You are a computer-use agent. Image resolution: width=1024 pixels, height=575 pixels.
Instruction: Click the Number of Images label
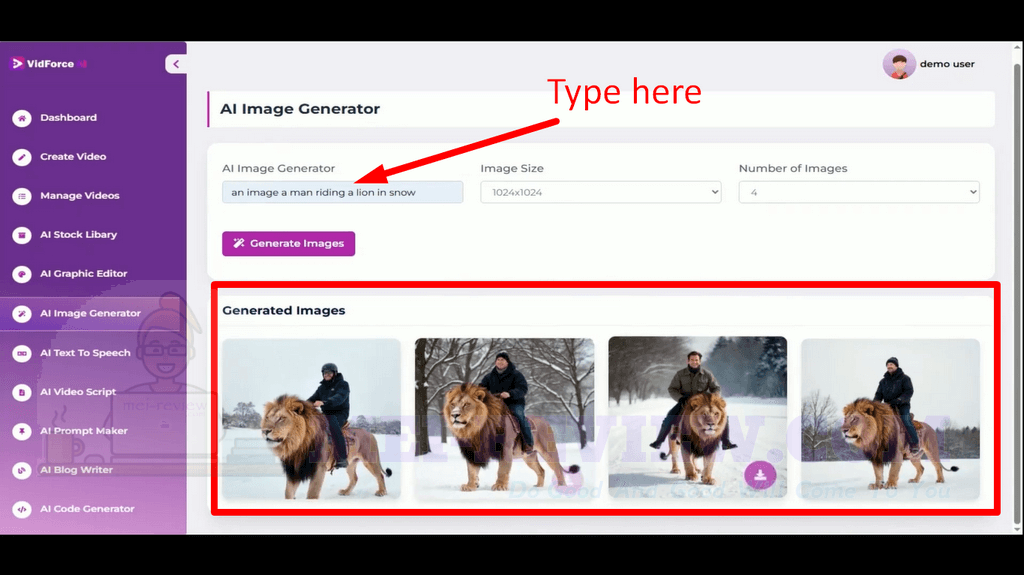793,169
